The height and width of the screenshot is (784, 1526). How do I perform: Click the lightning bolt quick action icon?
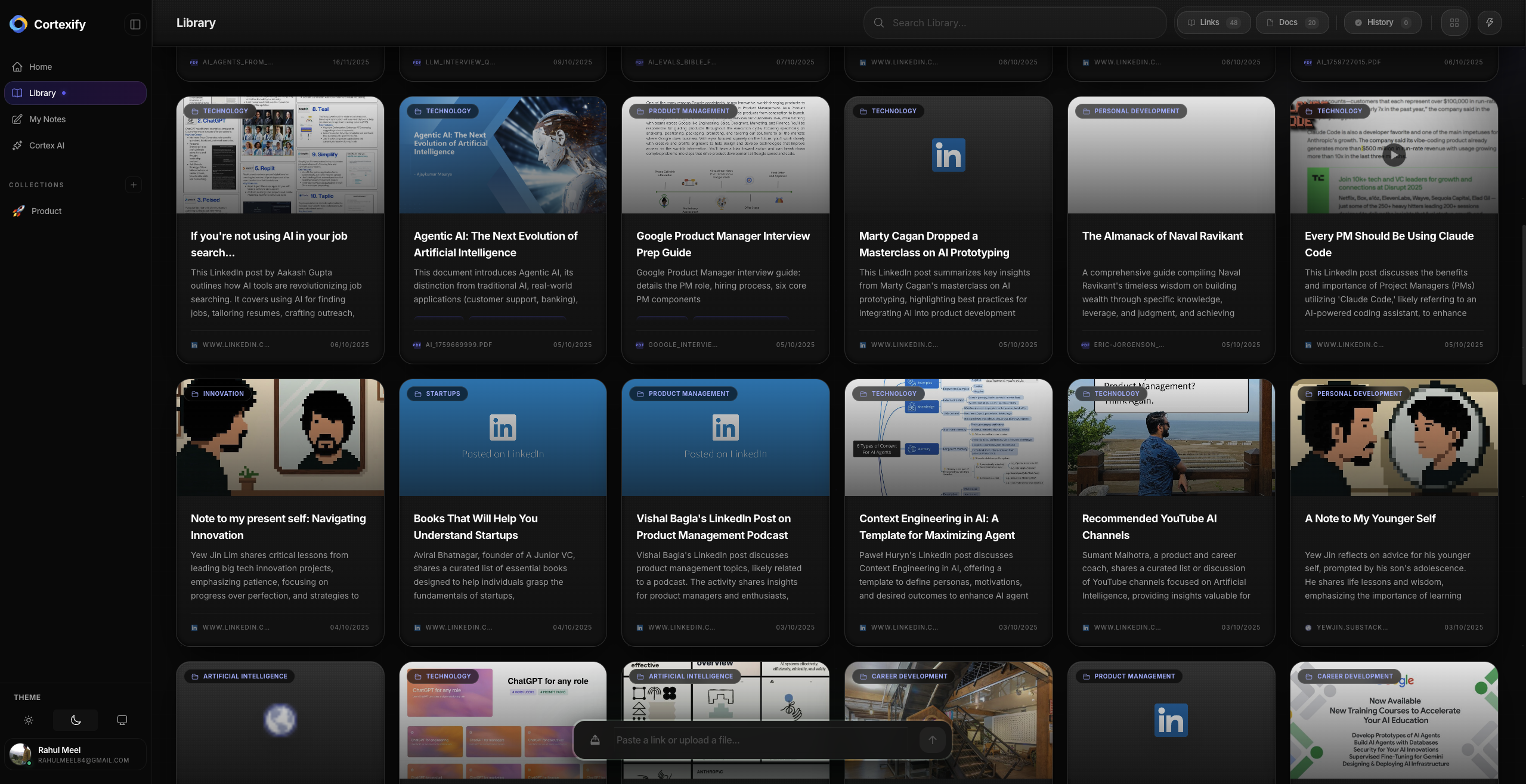1490,23
